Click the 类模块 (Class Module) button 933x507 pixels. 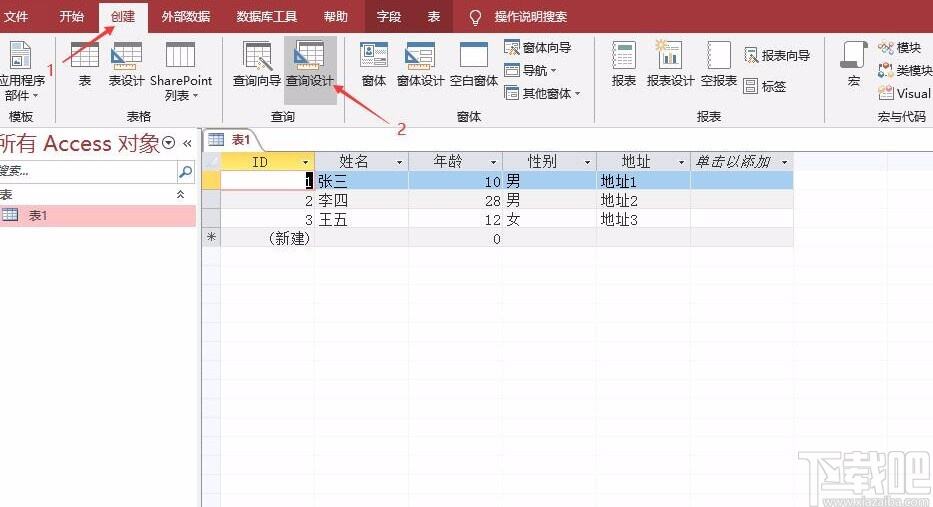[x=905, y=70]
